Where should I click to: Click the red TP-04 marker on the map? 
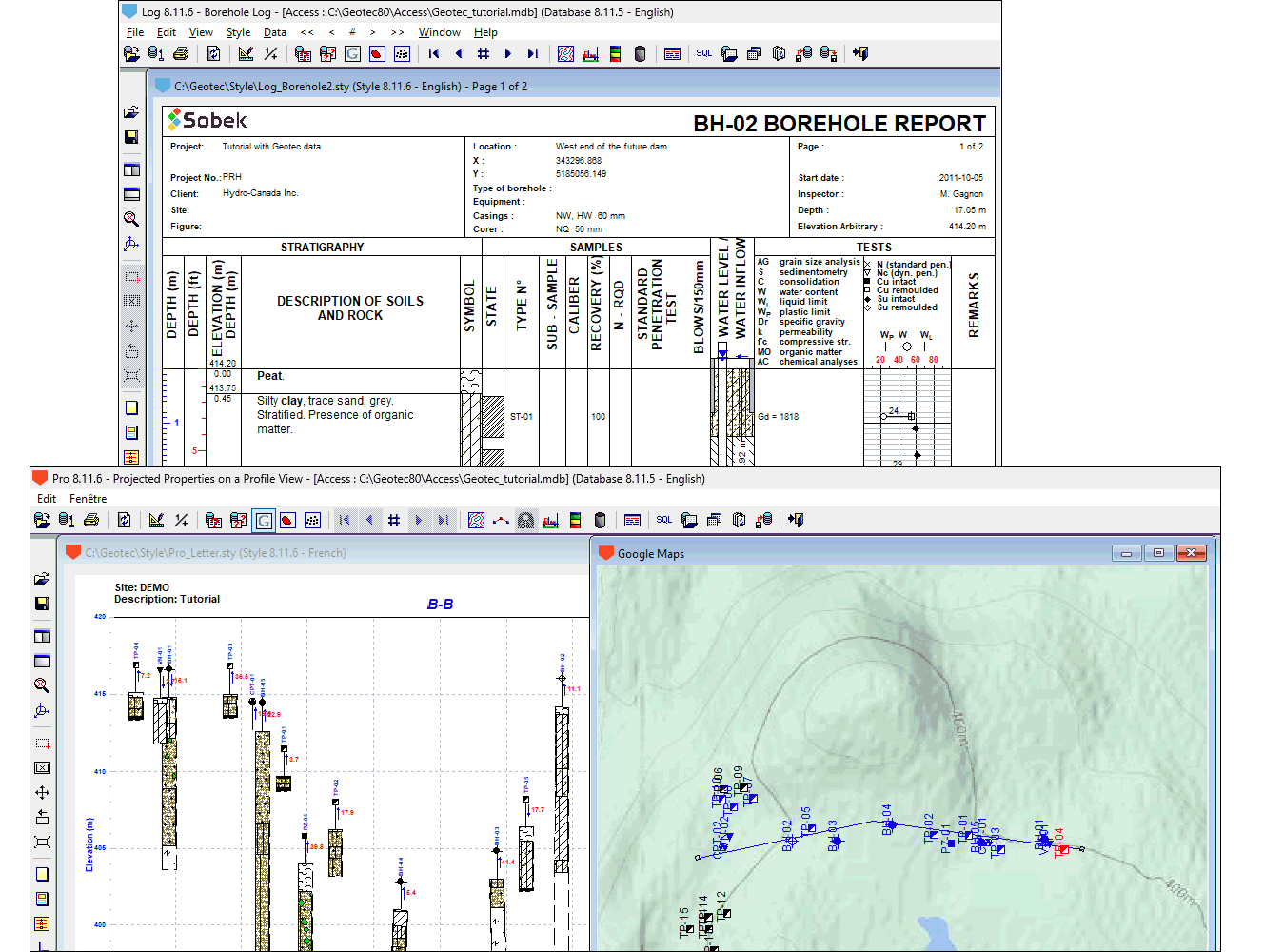[1063, 849]
